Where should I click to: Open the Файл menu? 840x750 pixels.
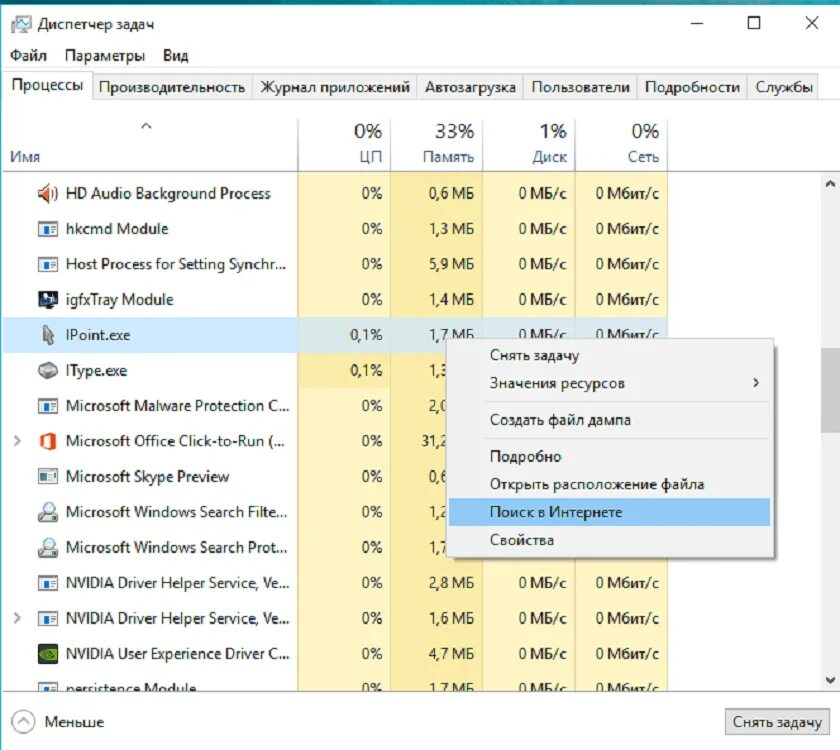coord(28,56)
